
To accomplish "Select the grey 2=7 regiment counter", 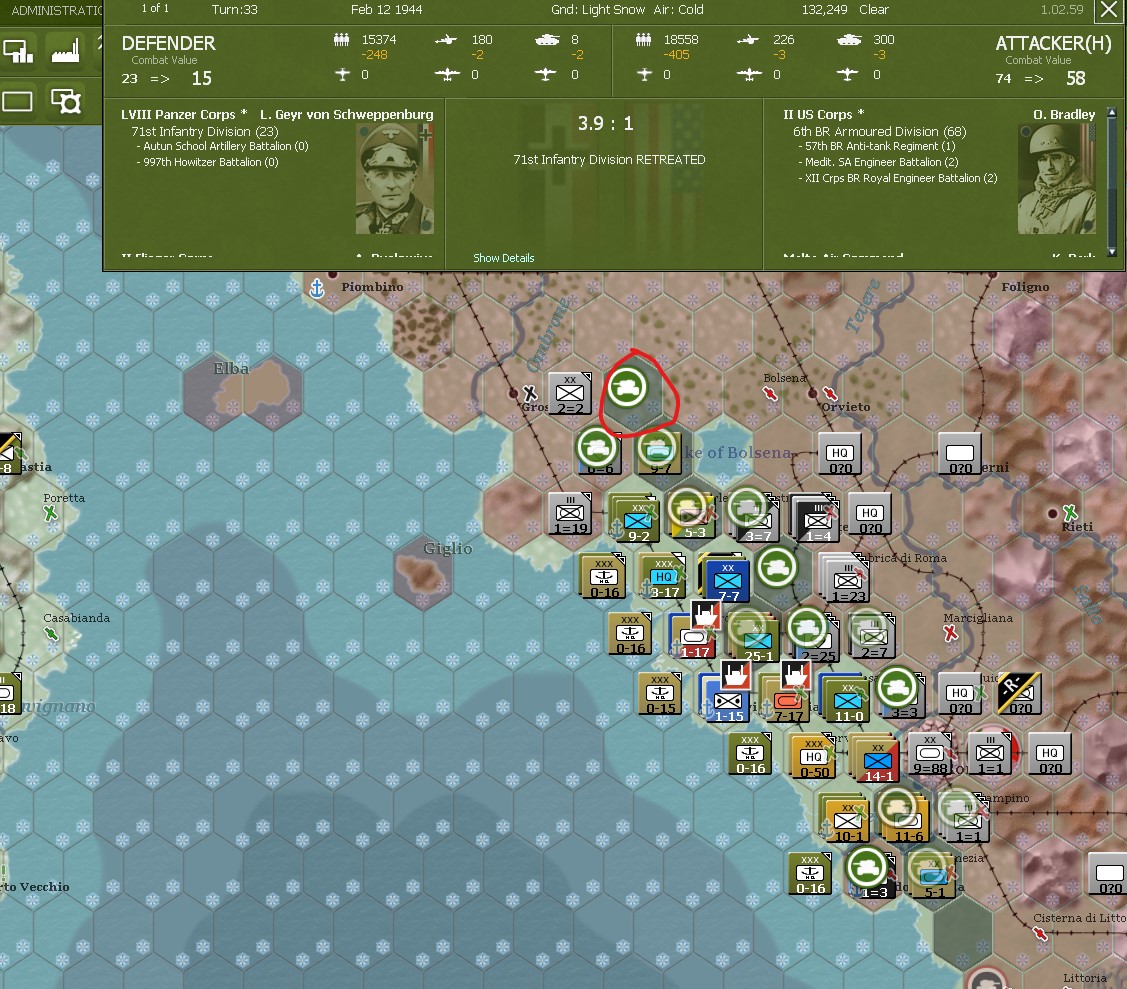I will [873, 637].
